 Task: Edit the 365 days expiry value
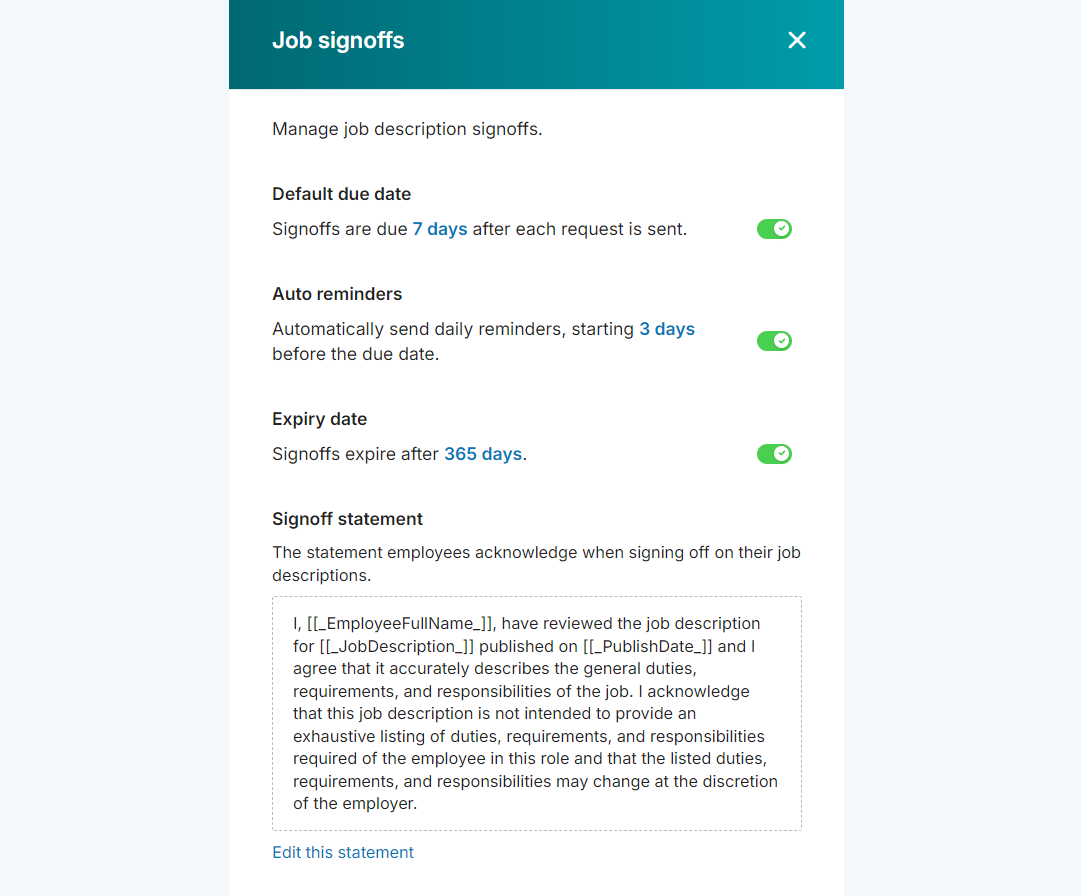[483, 454]
